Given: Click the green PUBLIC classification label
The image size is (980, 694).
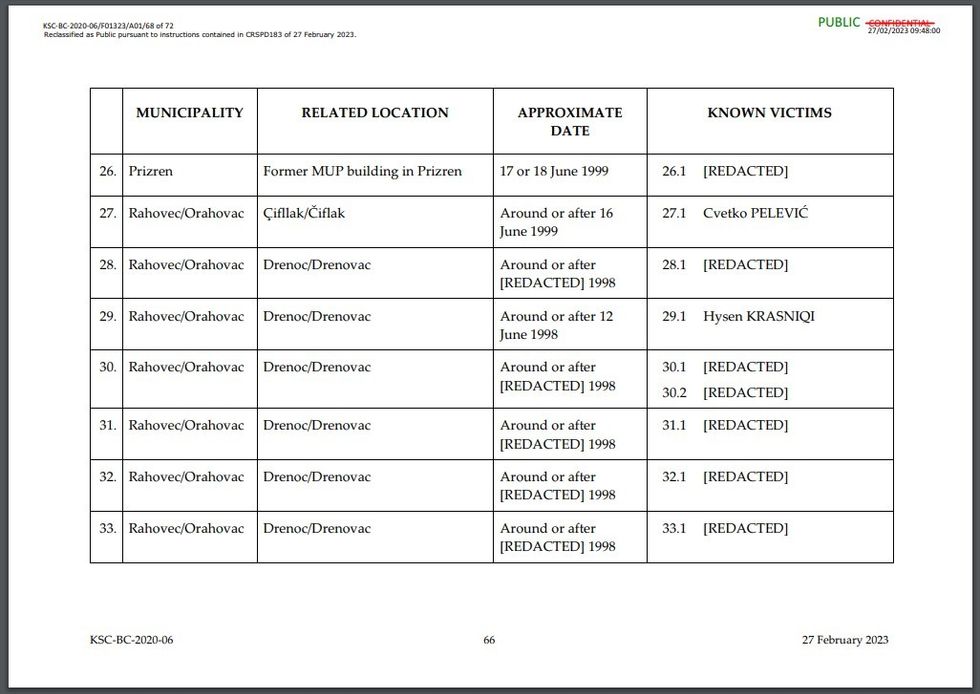Looking at the screenshot, I should pyautogui.click(x=838, y=22).
